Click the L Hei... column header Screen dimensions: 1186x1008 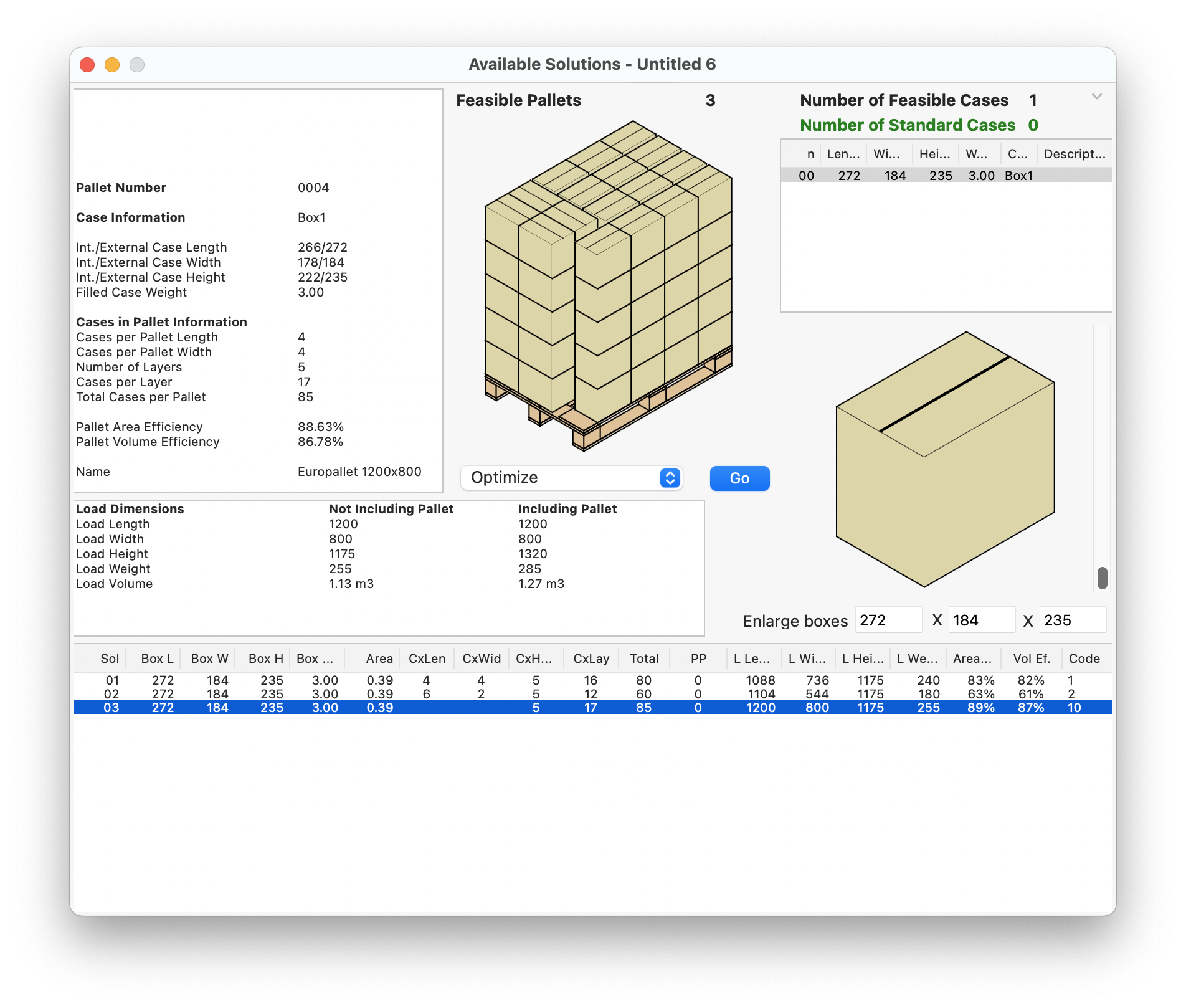[x=863, y=659]
